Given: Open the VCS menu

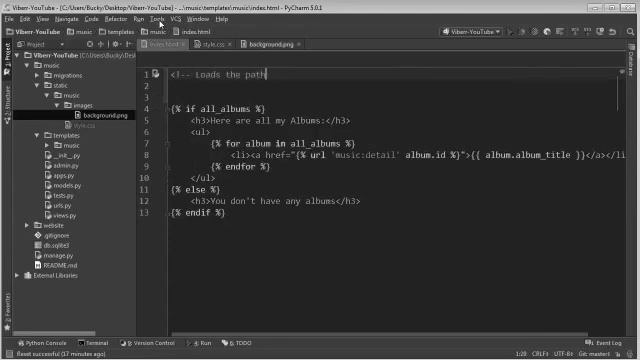Looking at the screenshot, I should coord(176,19).
